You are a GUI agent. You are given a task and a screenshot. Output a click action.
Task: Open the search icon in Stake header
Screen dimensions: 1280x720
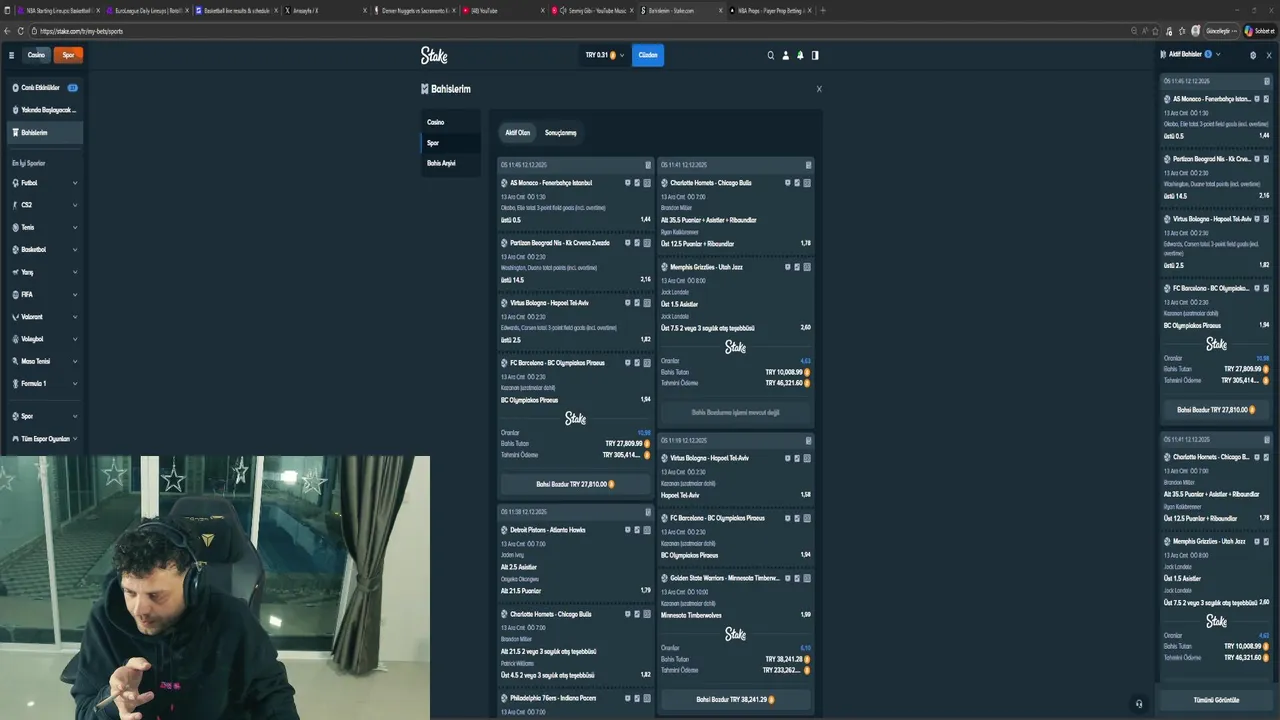pyautogui.click(x=770, y=55)
